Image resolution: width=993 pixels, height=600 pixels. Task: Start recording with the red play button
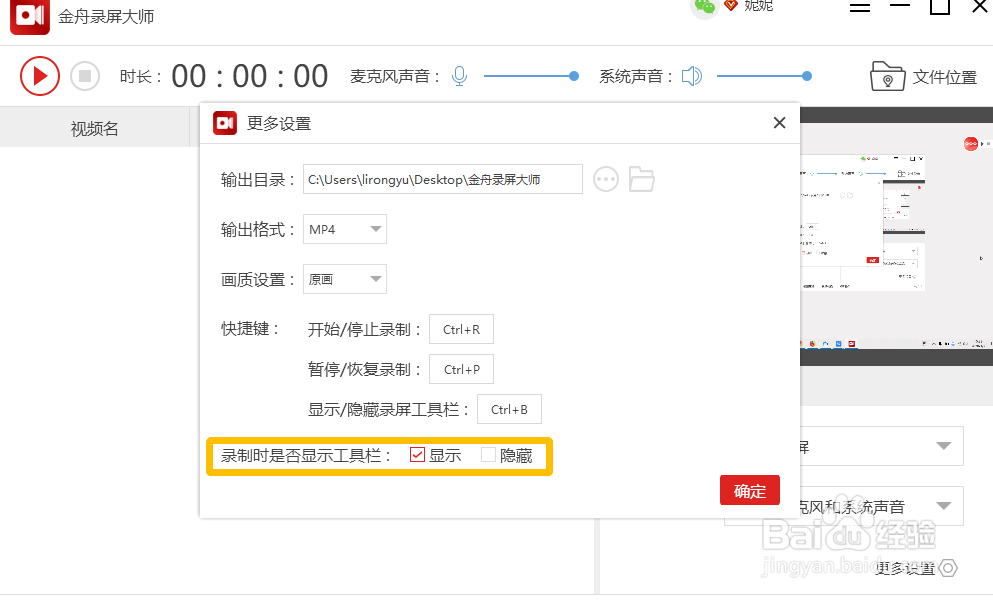pyautogui.click(x=39, y=77)
